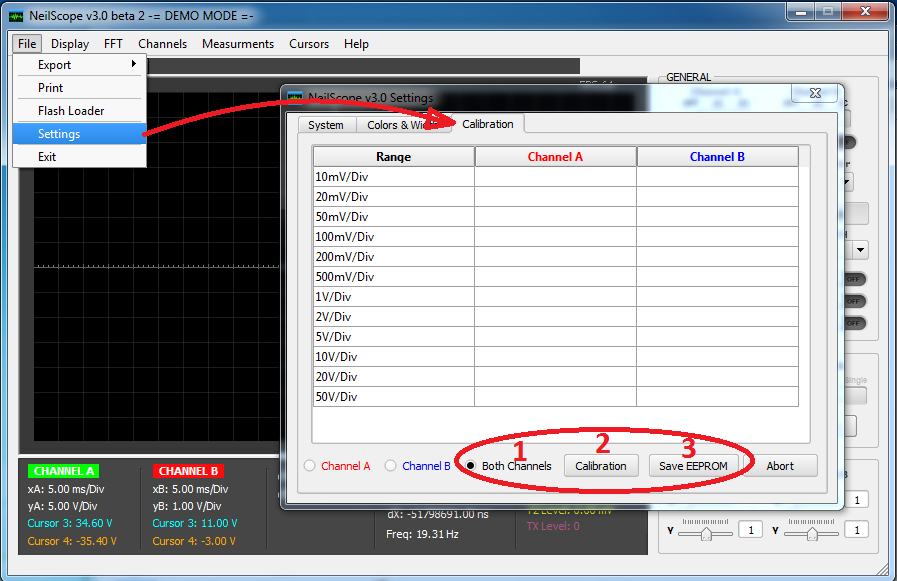
Task: Click the yB: 1.00 V/Div readout
Action: click(187, 507)
